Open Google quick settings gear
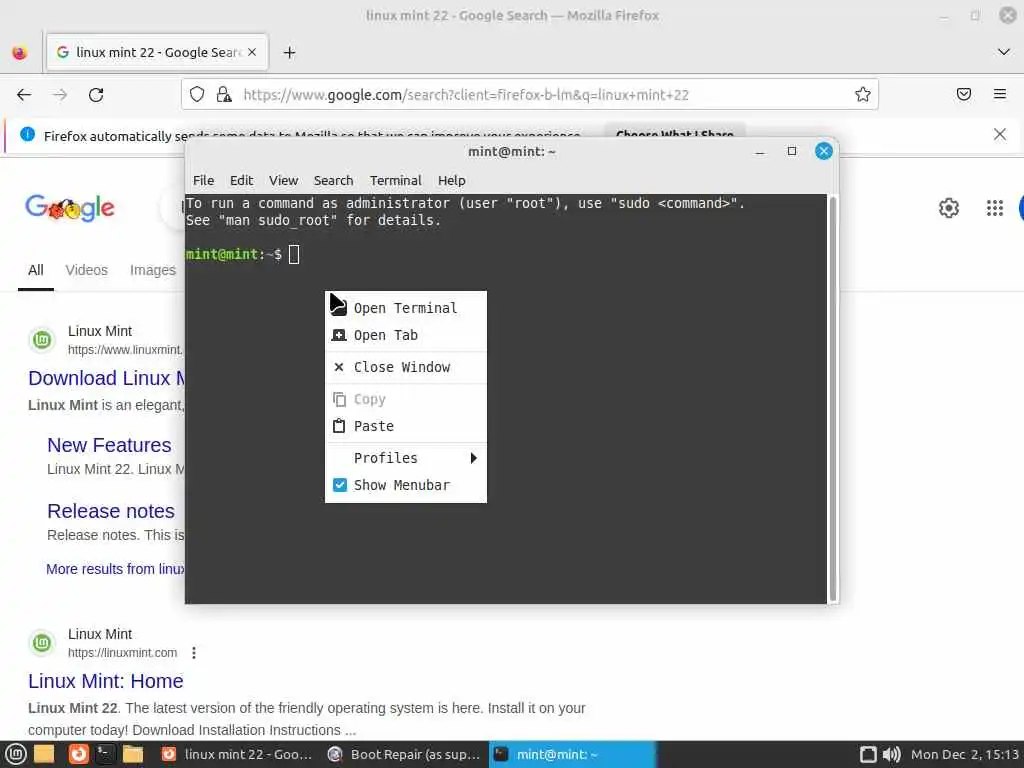Viewport: 1024px width, 768px height. point(949,208)
